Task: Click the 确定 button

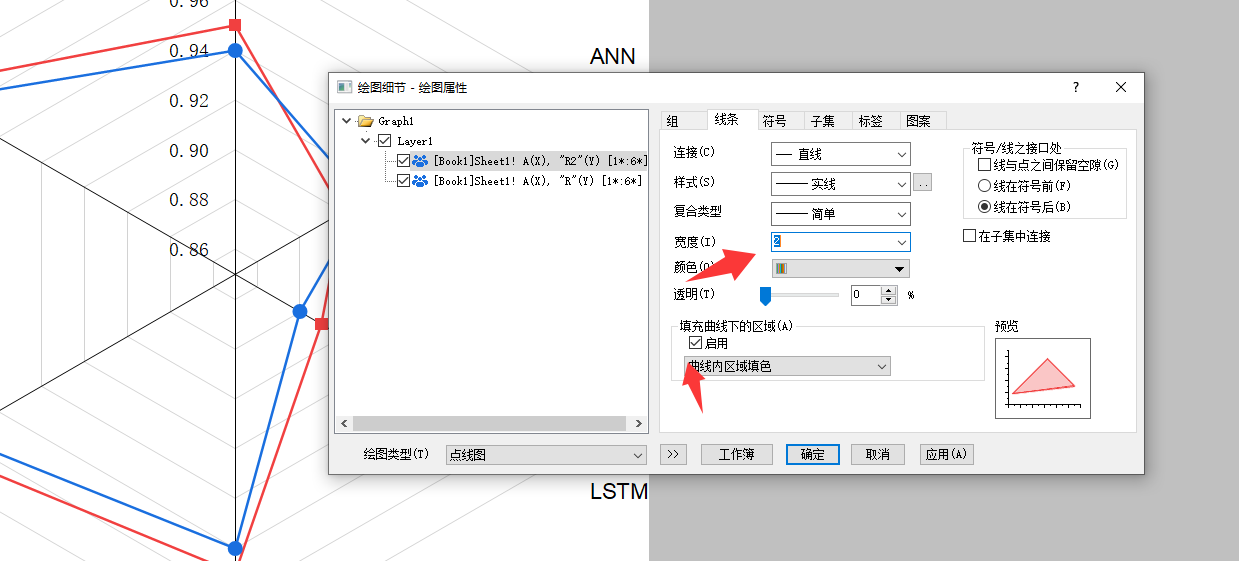Action: point(813,454)
